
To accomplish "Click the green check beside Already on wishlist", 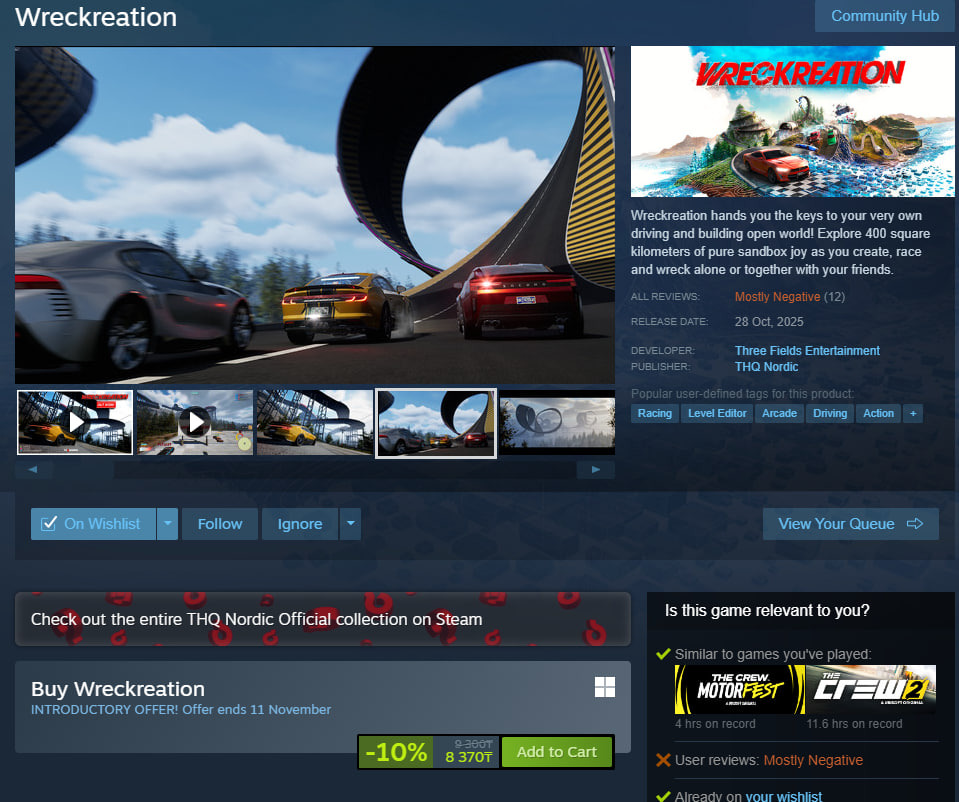I will tap(663, 796).
